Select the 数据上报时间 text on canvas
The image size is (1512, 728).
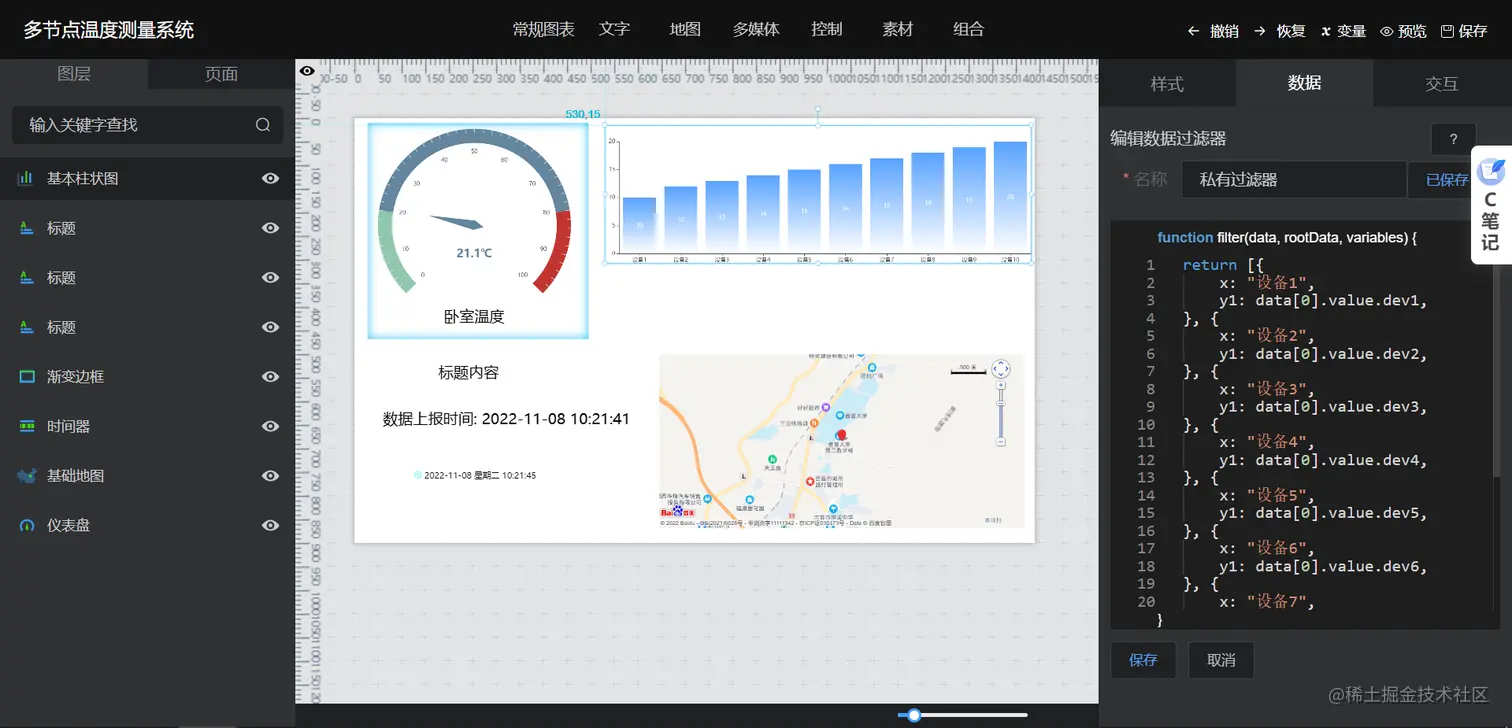pyautogui.click(x=506, y=419)
